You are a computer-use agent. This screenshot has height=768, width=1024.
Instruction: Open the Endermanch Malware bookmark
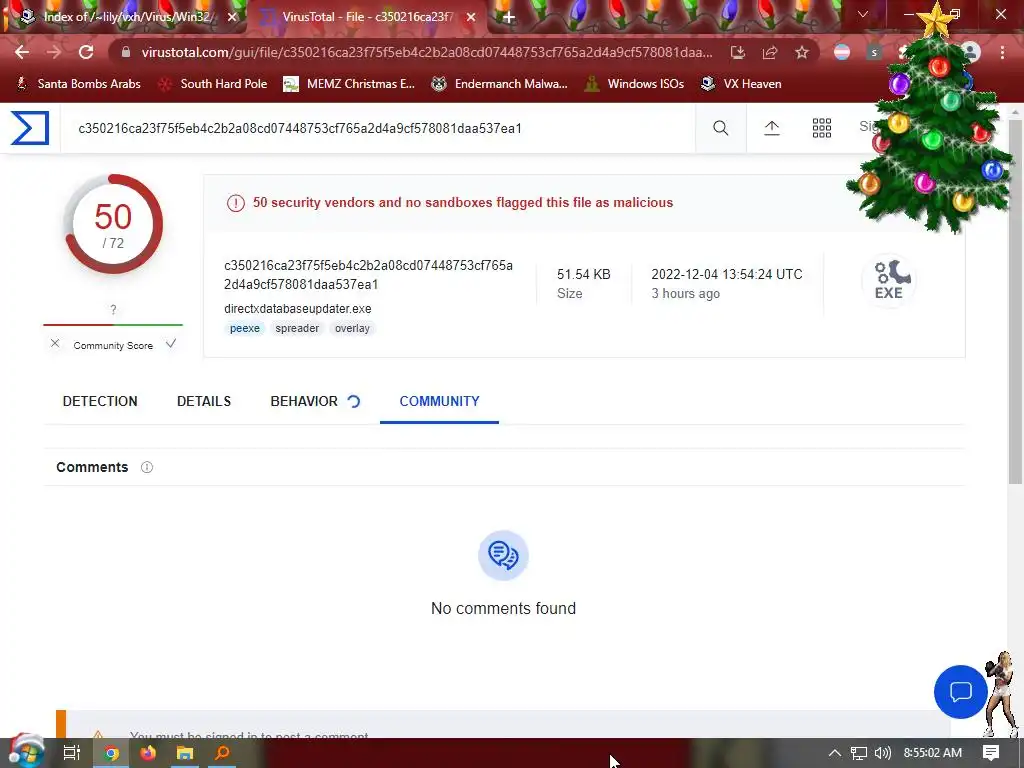pyautogui.click(x=500, y=84)
